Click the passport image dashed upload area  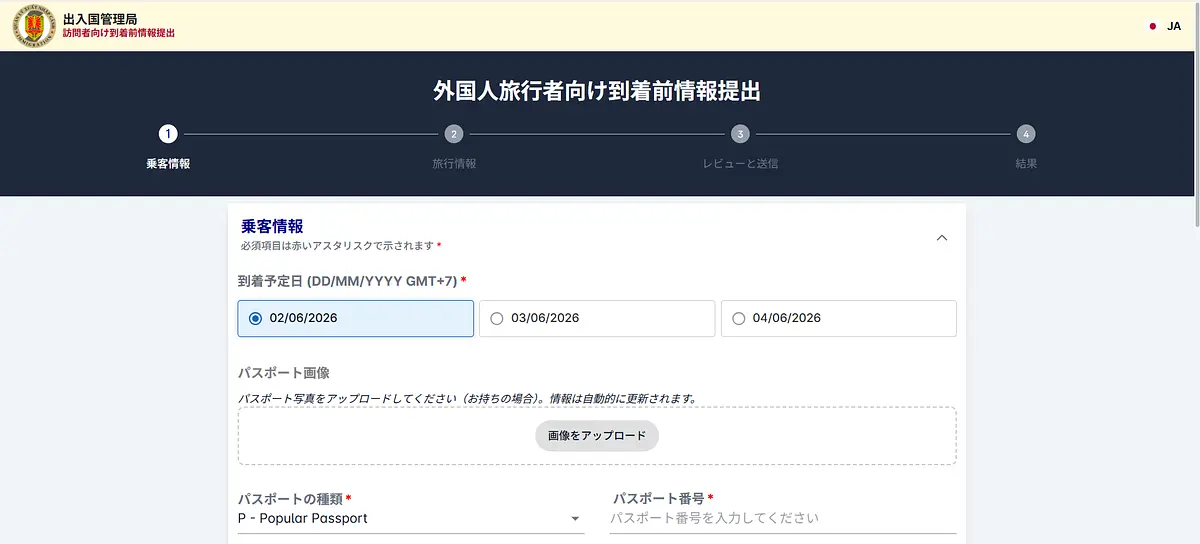click(597, 436)
